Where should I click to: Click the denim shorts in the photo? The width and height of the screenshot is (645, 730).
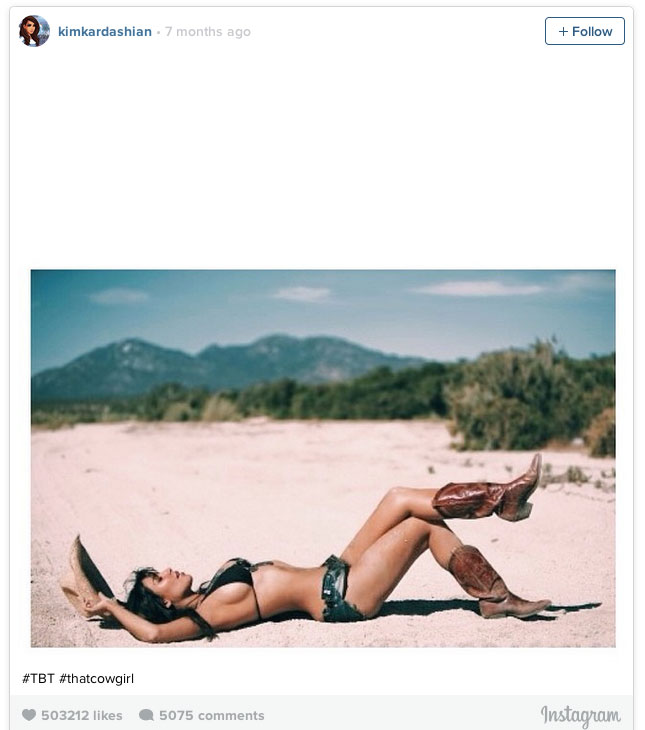[x=339, y=589]
